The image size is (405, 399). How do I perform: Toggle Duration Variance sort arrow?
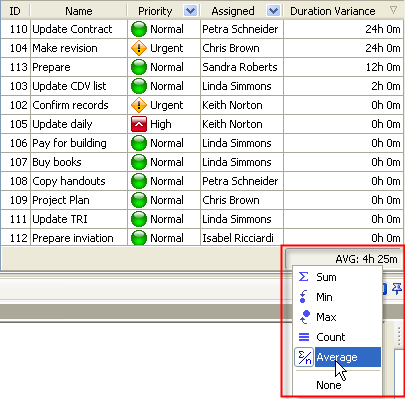point(393,10)
